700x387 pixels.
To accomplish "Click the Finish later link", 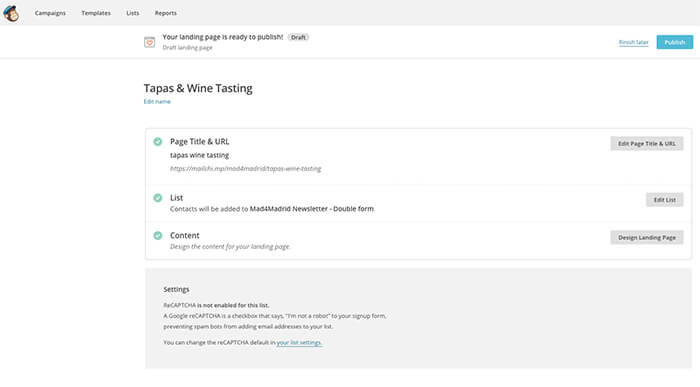I will point(633,42).
